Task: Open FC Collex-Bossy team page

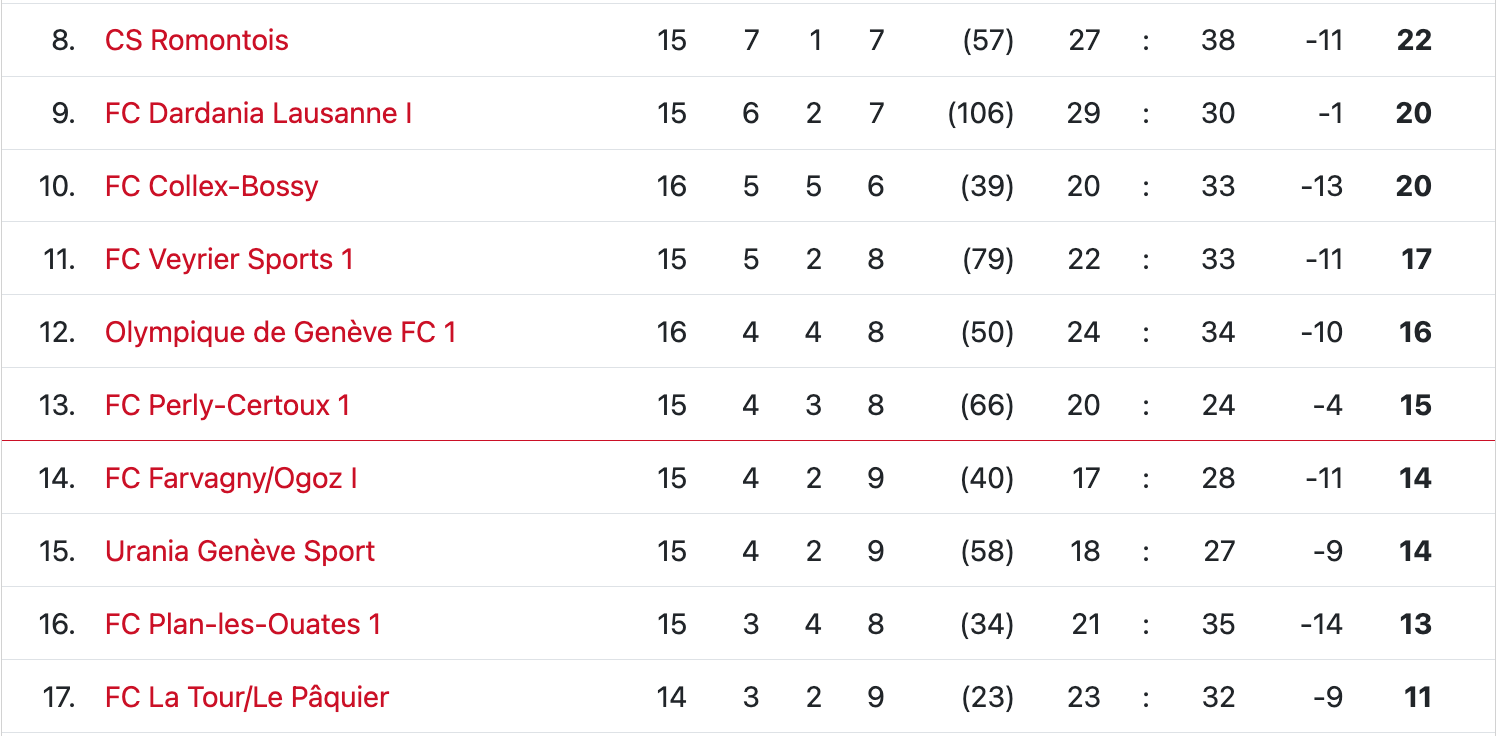Action: click(x=211, y=187)
